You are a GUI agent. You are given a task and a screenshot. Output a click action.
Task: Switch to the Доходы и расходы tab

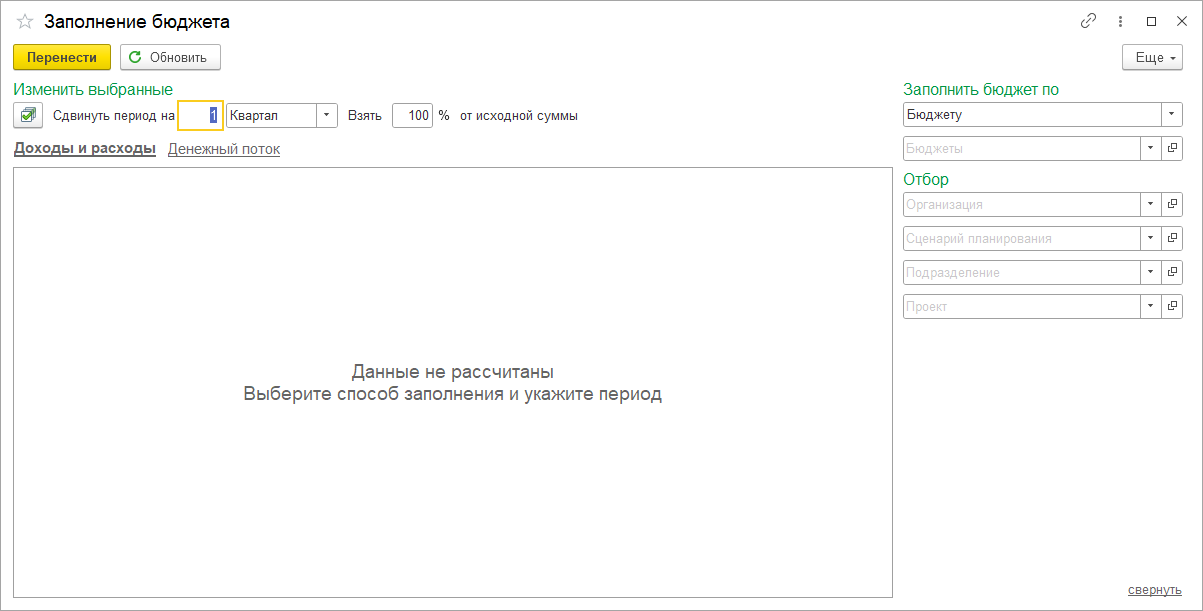pos(84,149)
